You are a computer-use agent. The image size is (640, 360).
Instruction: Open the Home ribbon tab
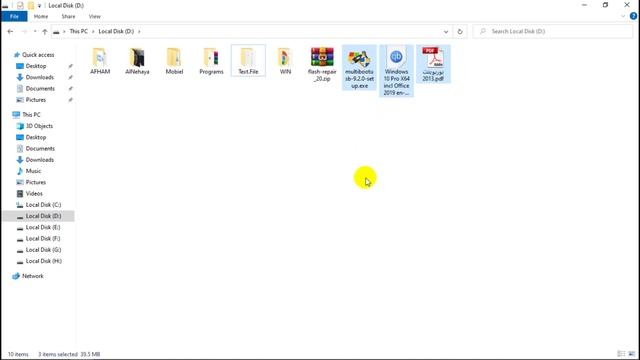(x=41, y=16)
